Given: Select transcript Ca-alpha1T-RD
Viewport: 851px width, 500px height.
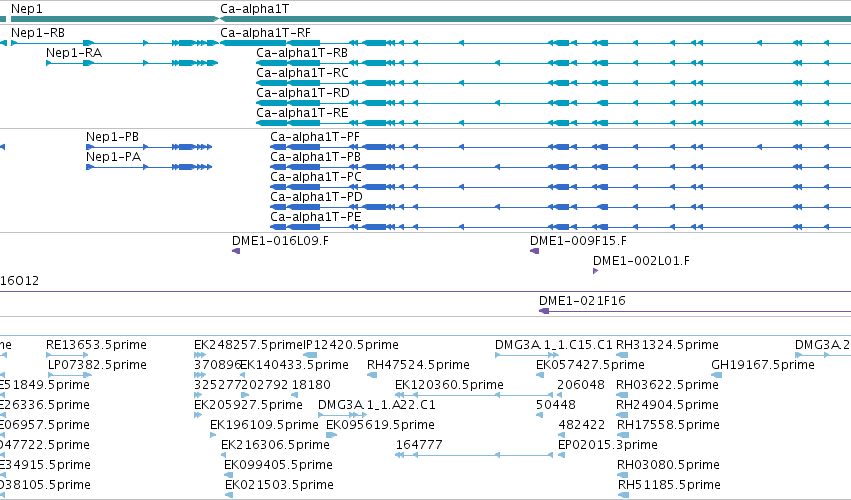Looking at the screenshot, I should coord(303,93).
